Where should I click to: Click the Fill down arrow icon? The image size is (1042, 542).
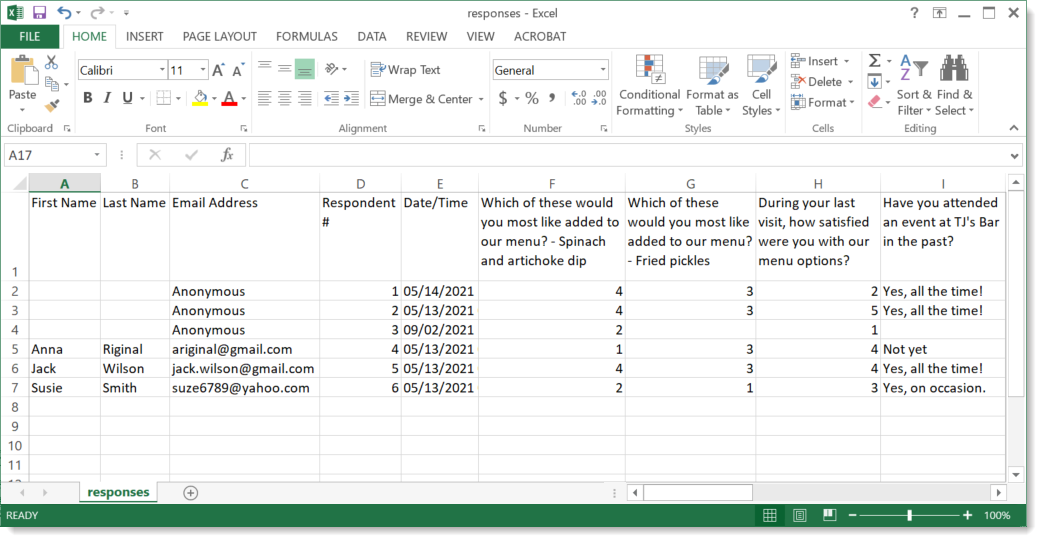(x=875, y=82)
